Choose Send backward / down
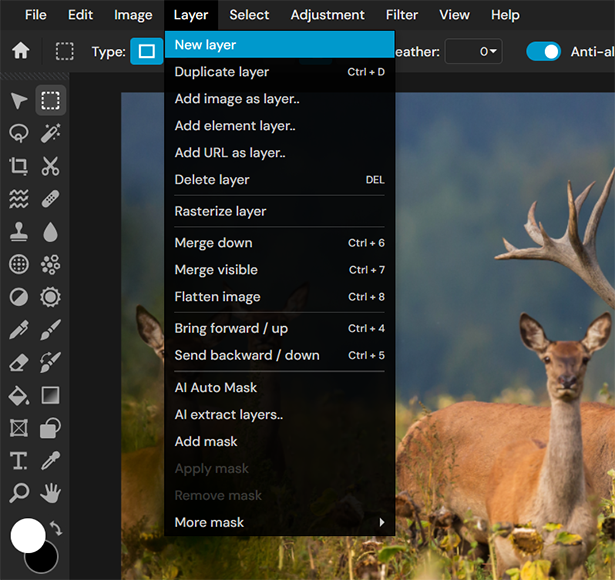This screenshot has height=580, width=615. 280,355
